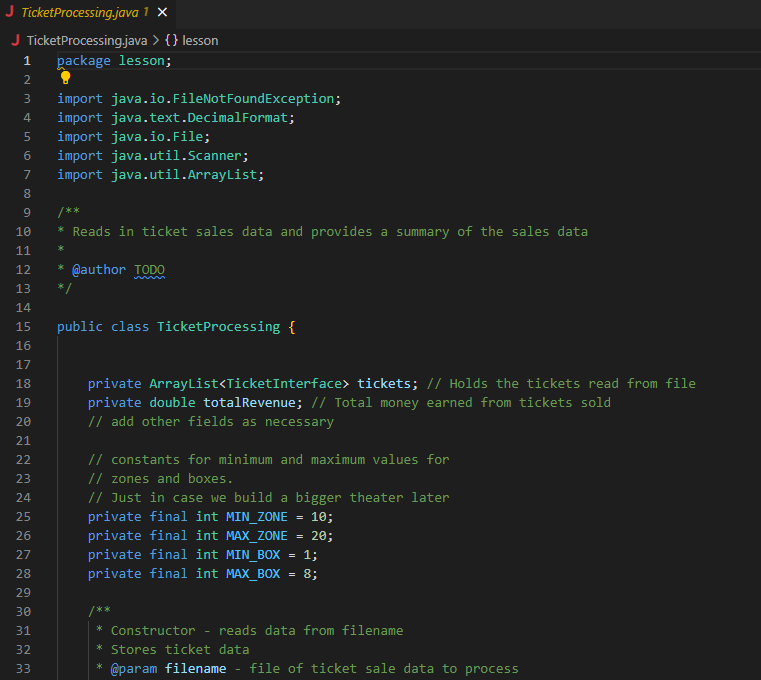Click 'java.io.File' on line 5

157,136
